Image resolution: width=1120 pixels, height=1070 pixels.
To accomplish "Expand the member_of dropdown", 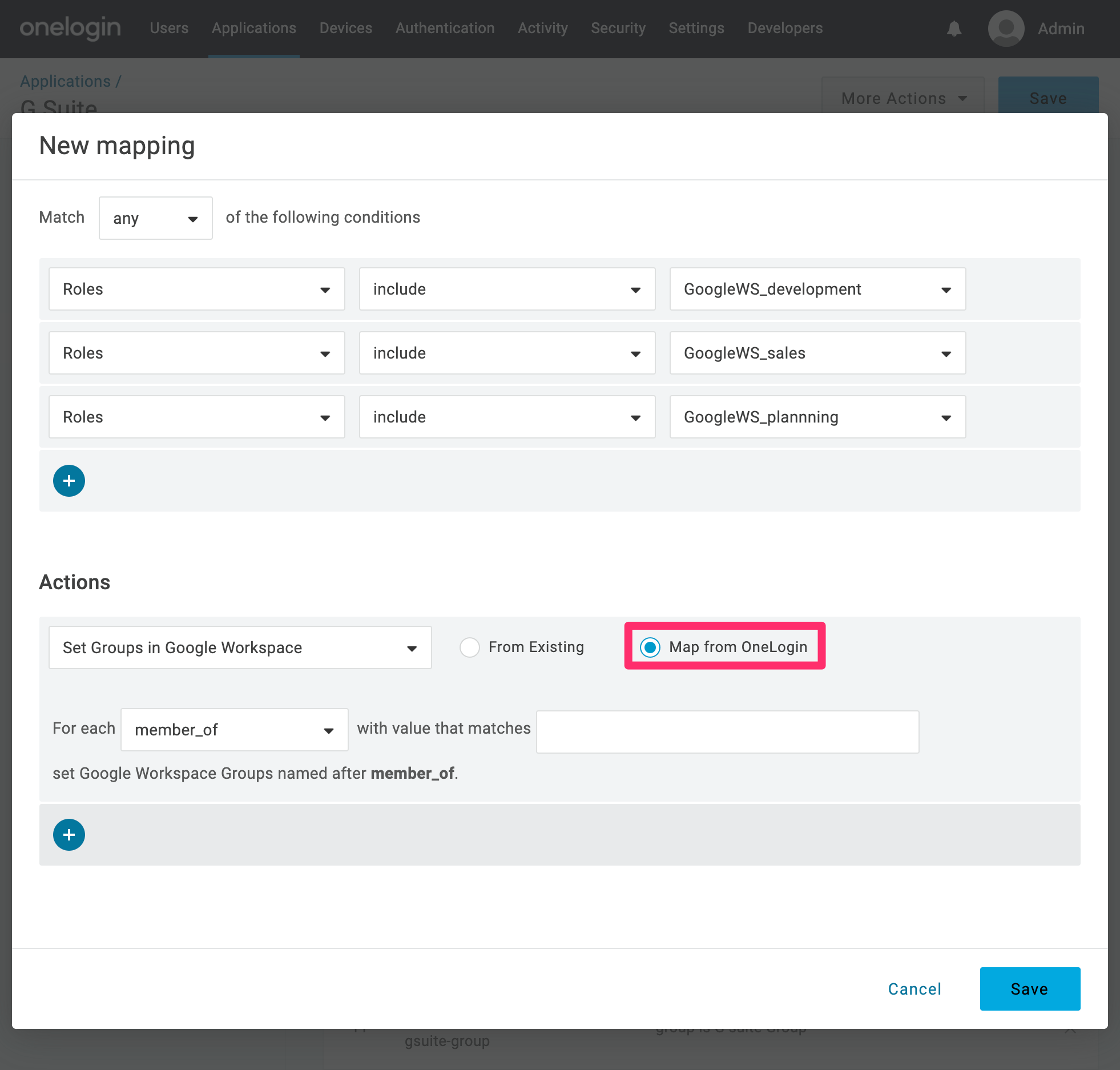I will [235, 730].
